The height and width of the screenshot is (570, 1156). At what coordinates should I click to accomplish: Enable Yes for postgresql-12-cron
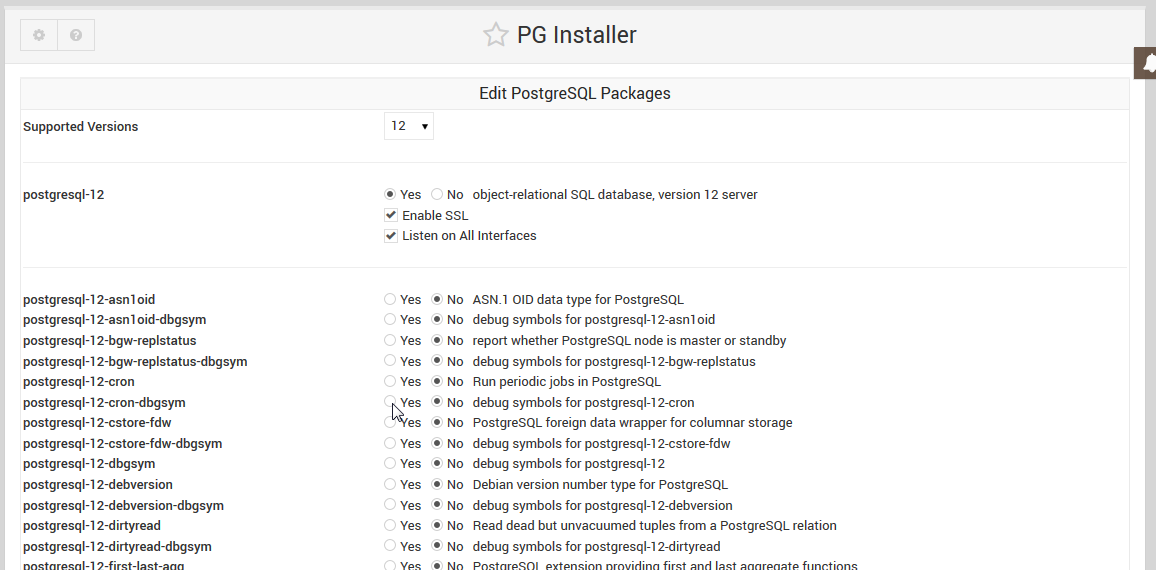tap(390, 381)
